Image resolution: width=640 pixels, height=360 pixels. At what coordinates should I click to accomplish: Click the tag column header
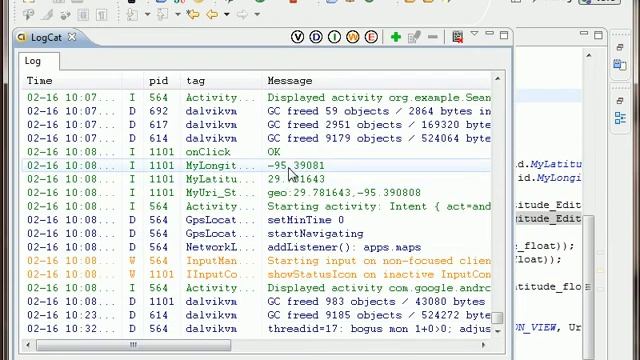click(x=220, y=81)
